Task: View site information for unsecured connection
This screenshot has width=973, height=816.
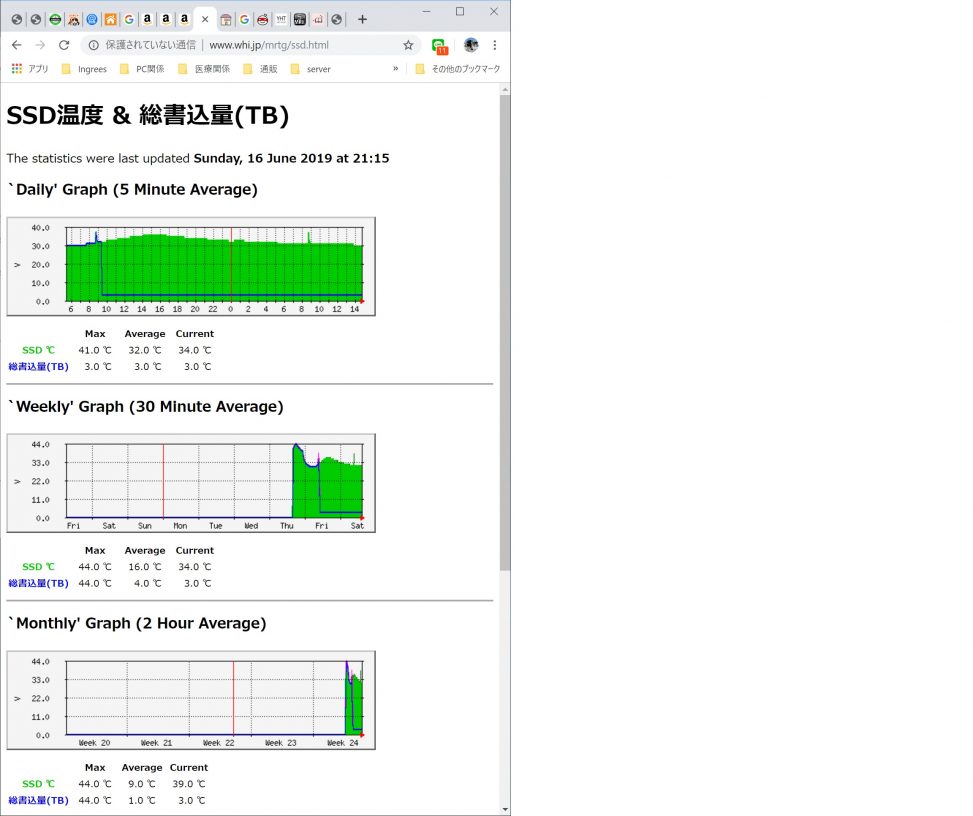Action: click(x=93, y=45)
